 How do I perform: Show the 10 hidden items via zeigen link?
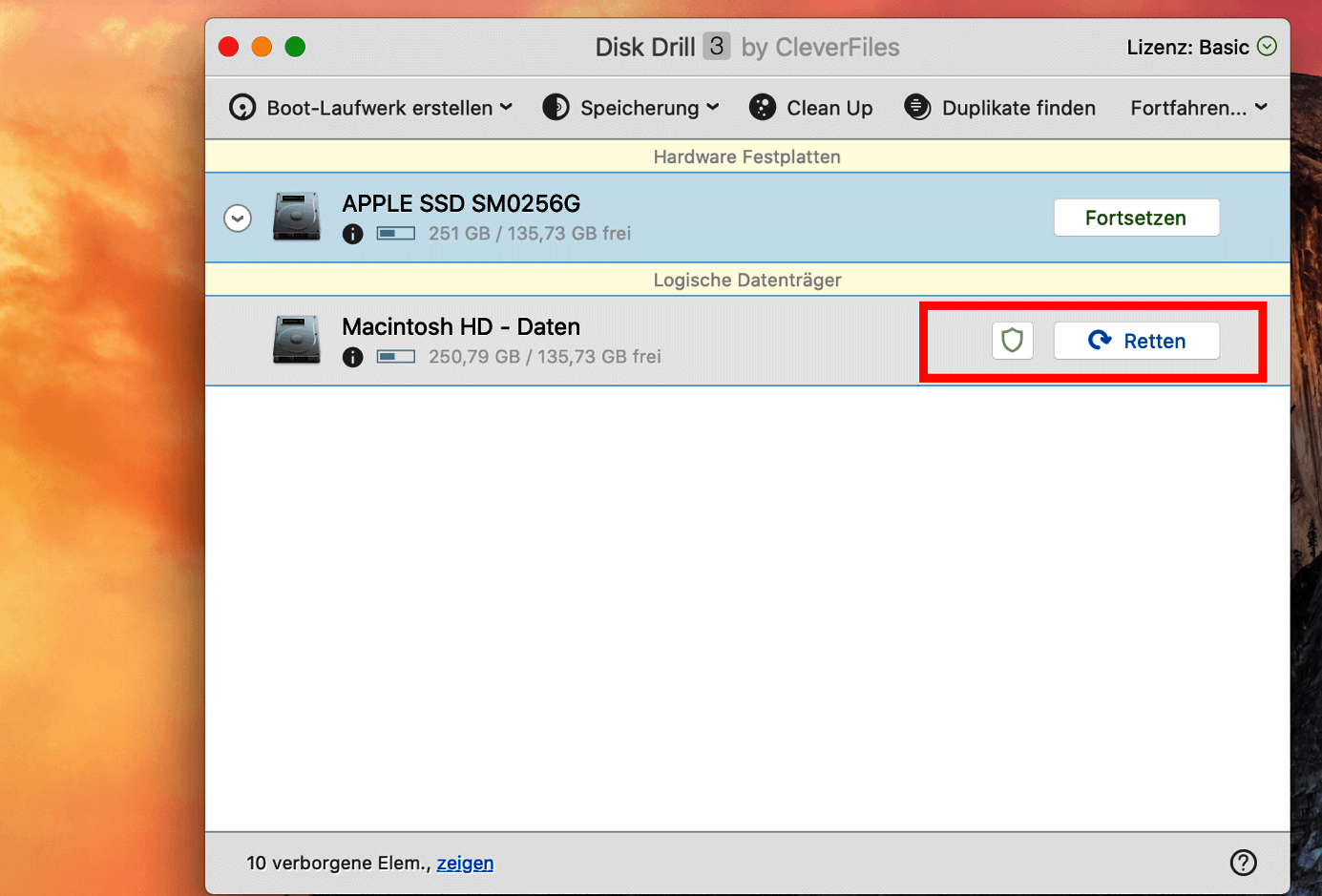click(x=465, y=863)
